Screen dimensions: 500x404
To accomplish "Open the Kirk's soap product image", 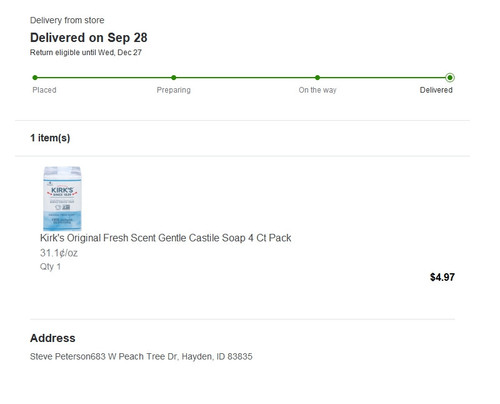I will coord(62,198).
